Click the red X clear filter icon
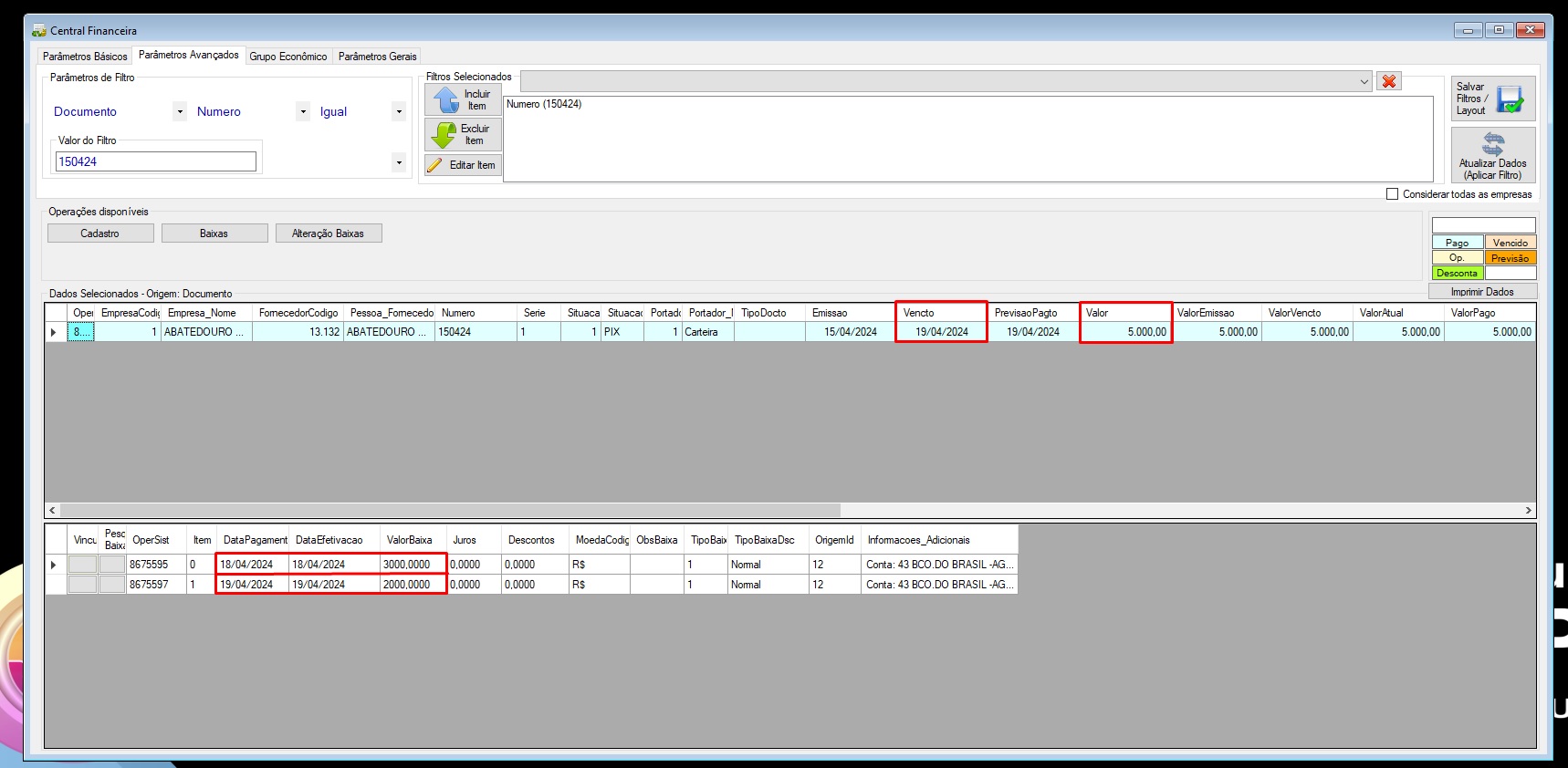The width and height of the screenshot is (1568, 768). click(x=1389, y=81)
